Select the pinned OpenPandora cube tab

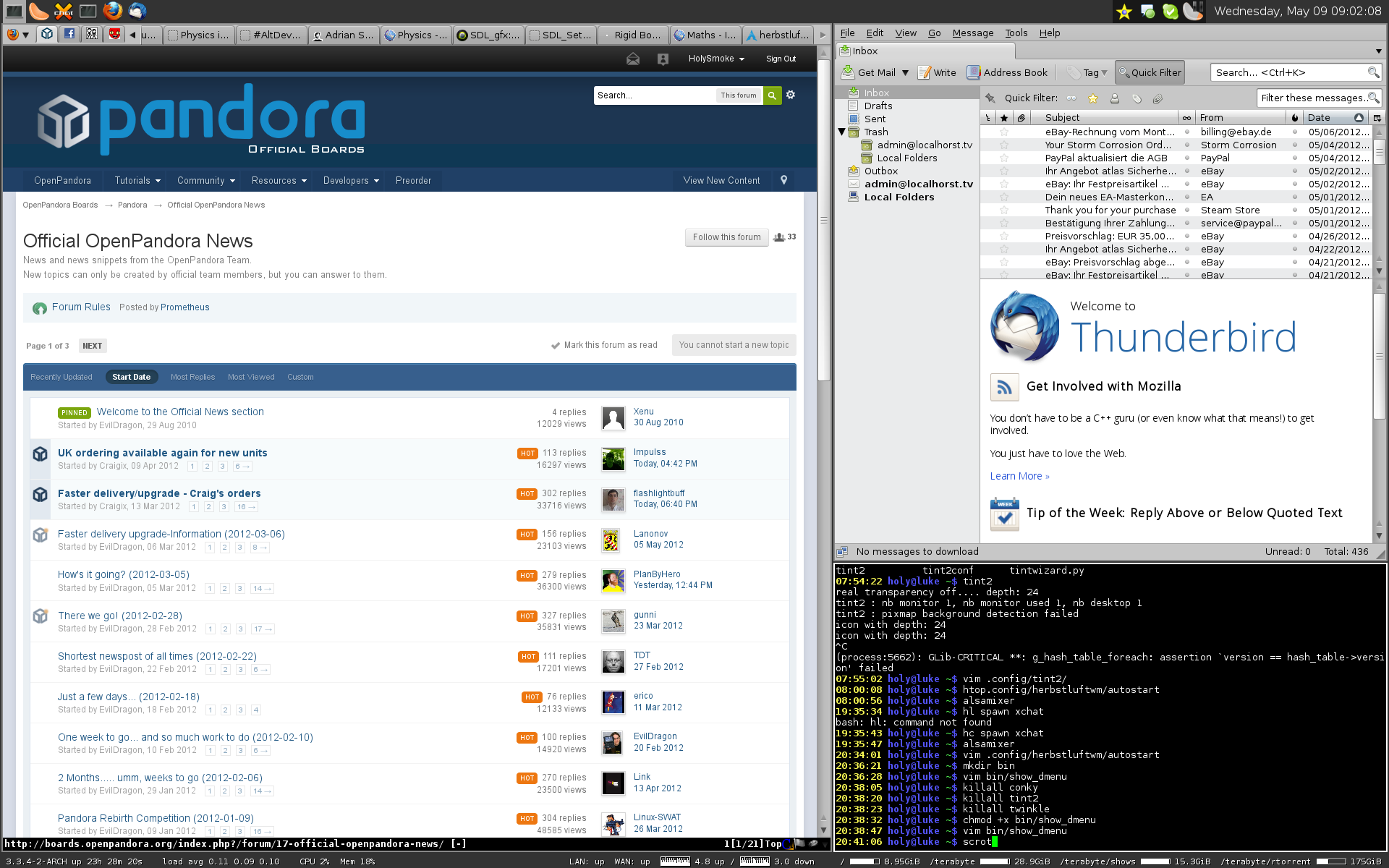click(47, 34)
